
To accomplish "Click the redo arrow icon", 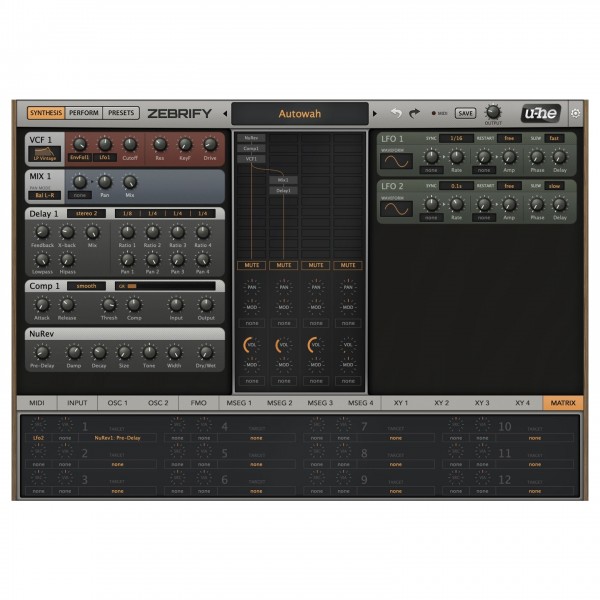I will point(414,113).
